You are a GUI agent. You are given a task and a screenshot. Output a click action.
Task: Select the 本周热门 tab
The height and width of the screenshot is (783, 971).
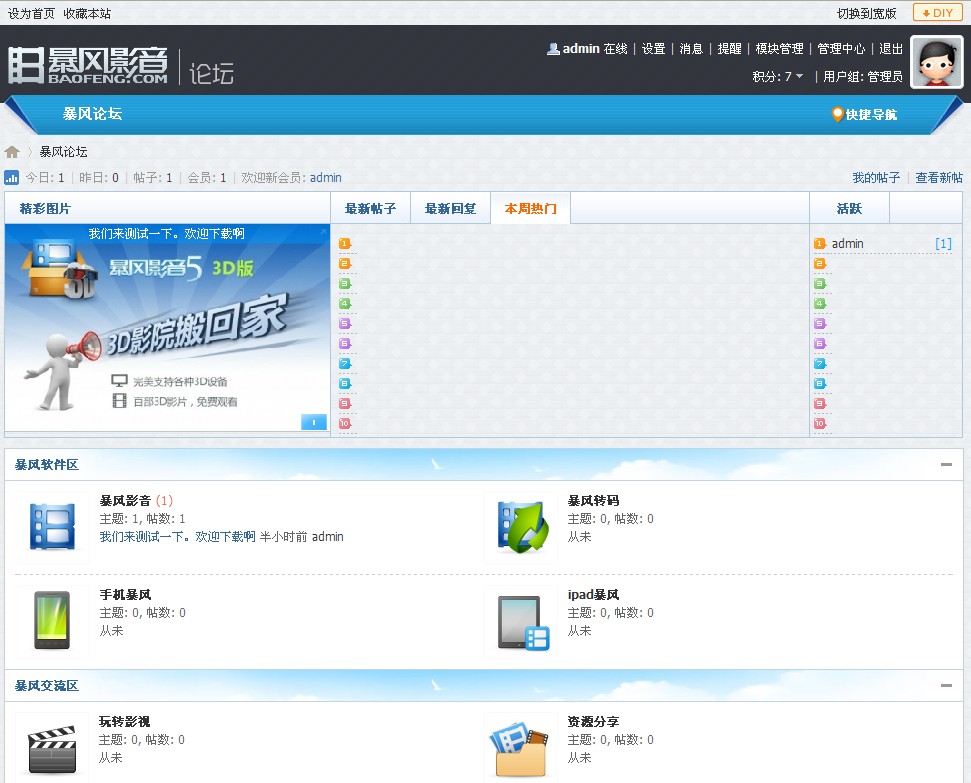530,209
